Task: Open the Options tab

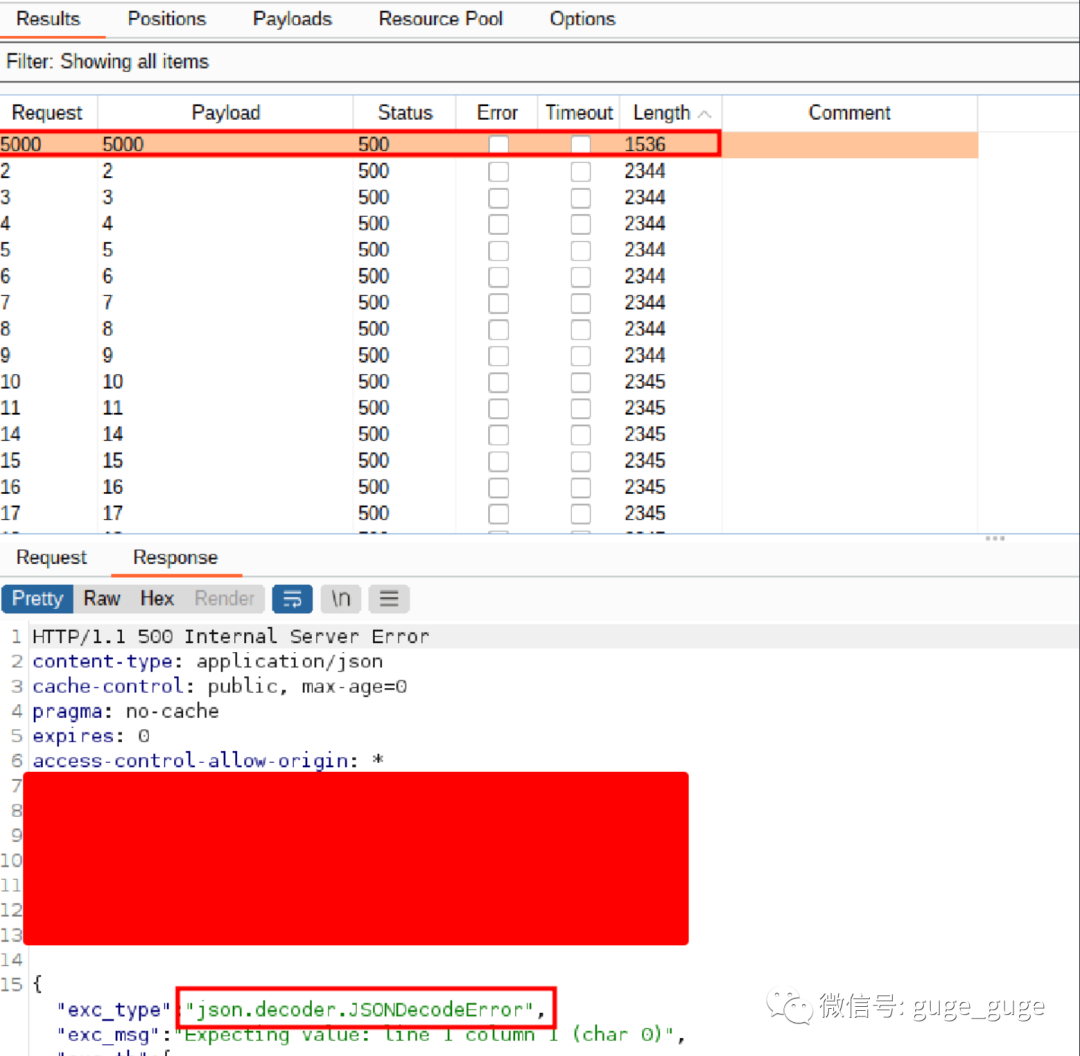Action: click(x=582, y=19)
